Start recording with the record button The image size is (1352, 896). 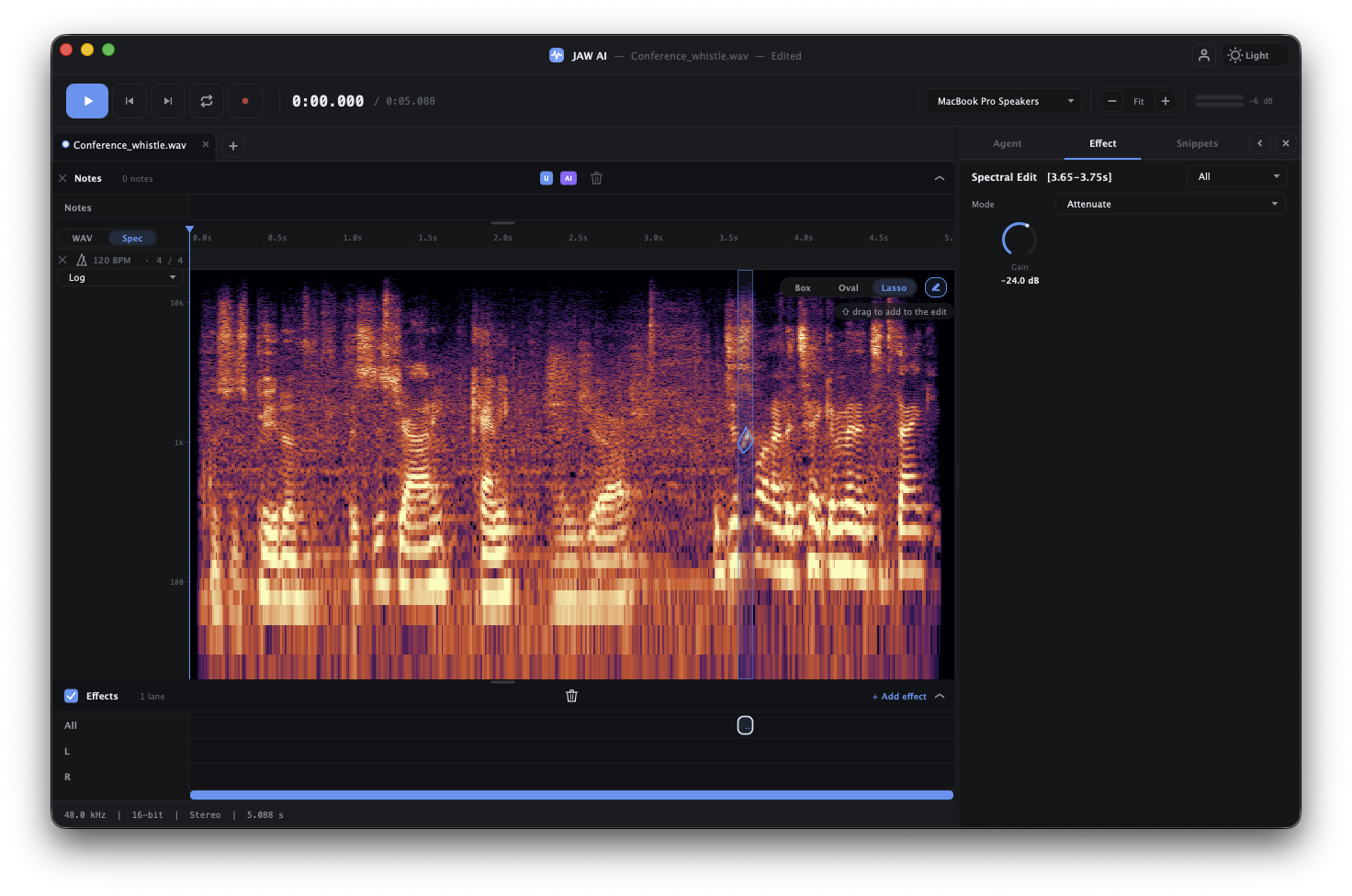click(x=245, y=101)
